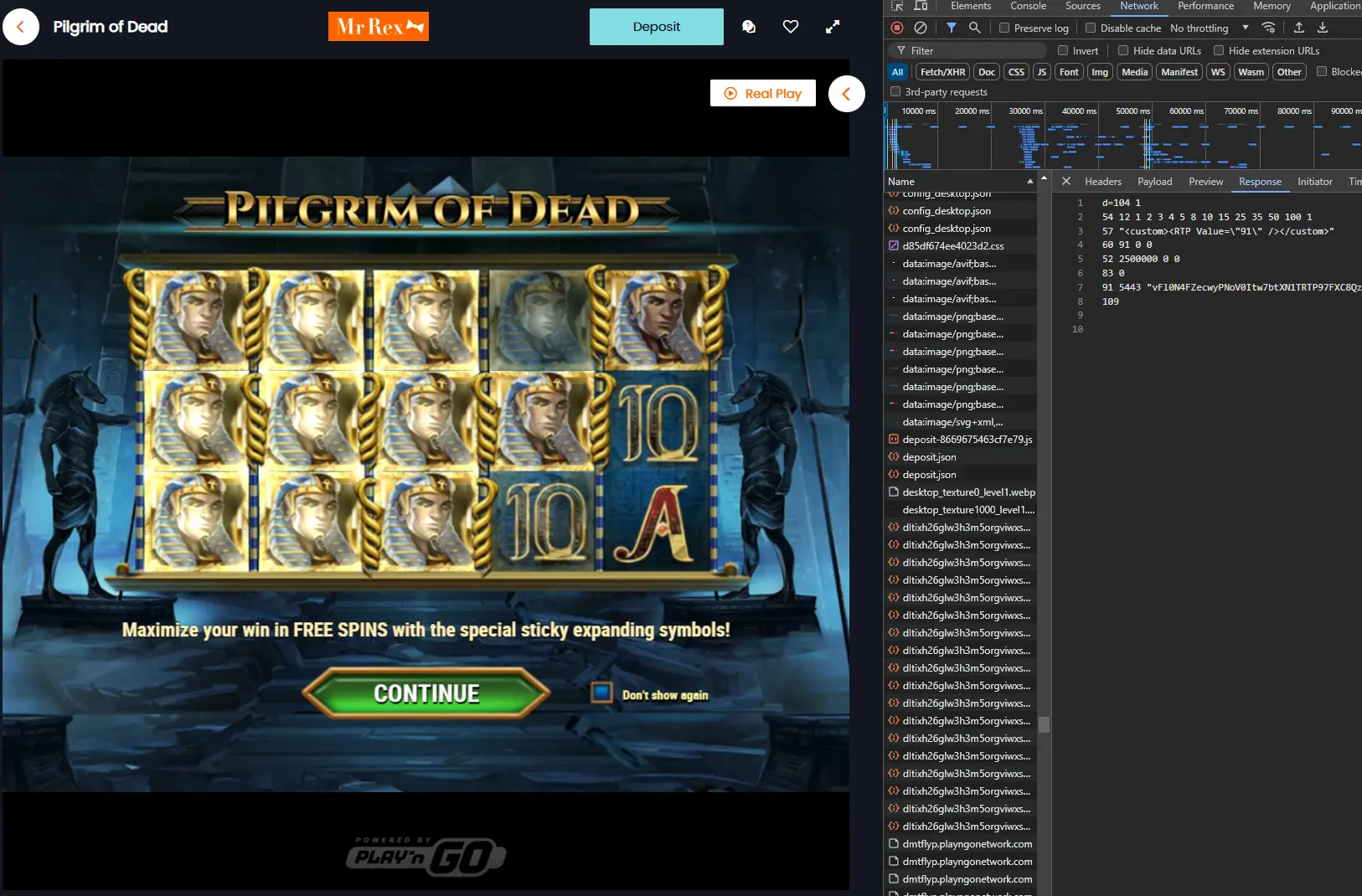Image resolution: width=1362 pixels, height=896 pixels.
Task: Filter requests by Media
Action: (1135, 72)
